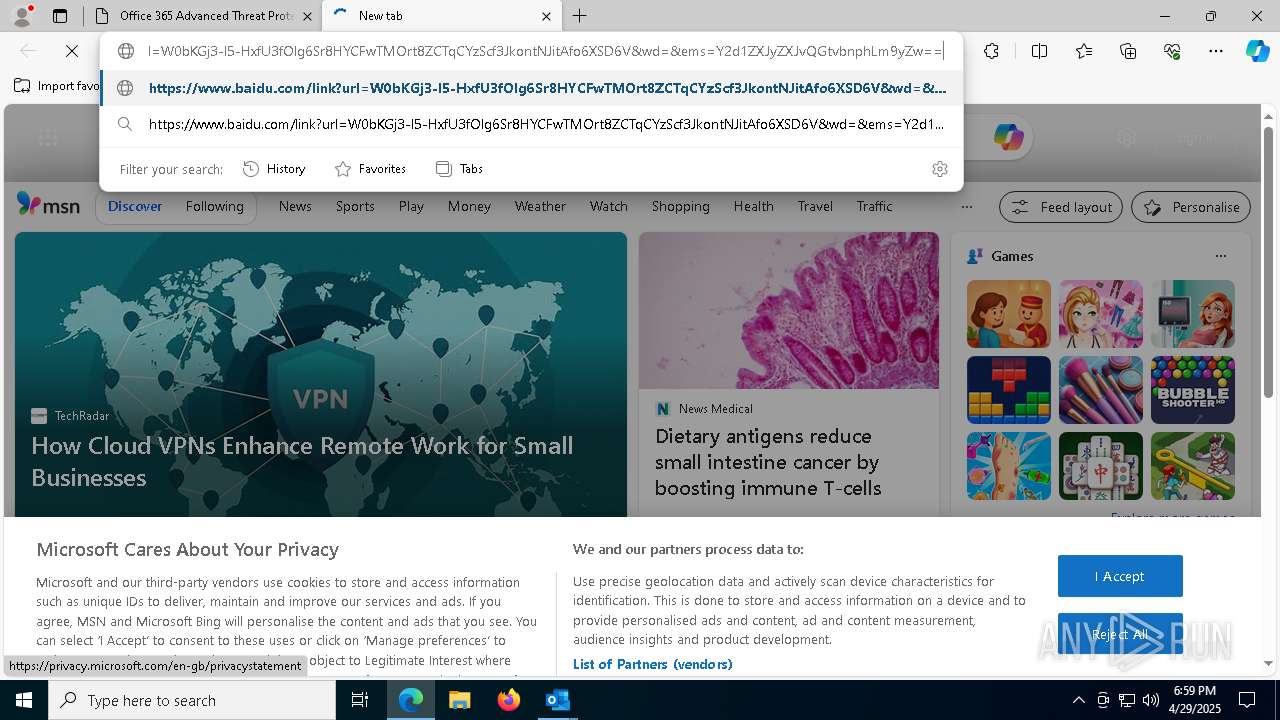Click the taskbar search box

192,700
